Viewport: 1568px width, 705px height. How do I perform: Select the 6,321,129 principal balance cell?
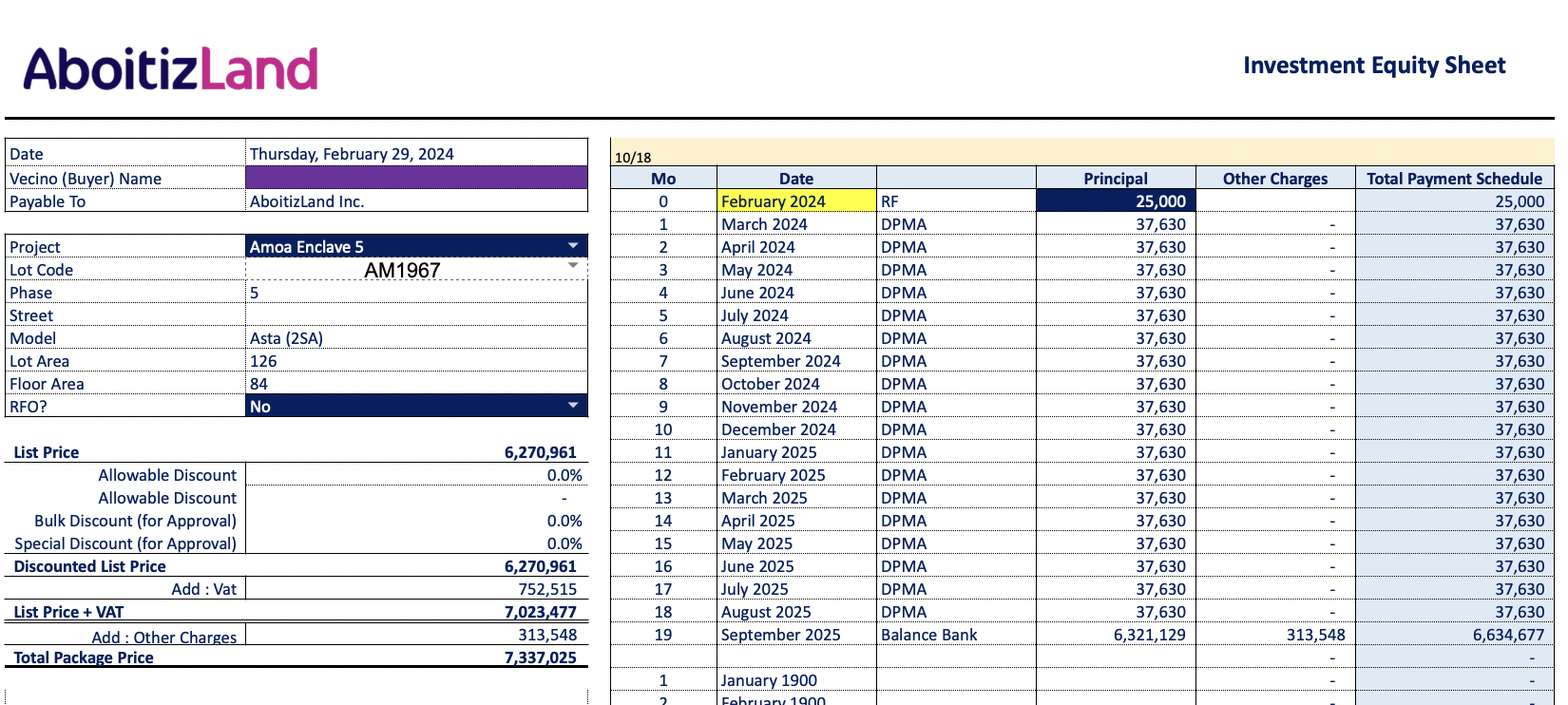(x=1149, y=635)
